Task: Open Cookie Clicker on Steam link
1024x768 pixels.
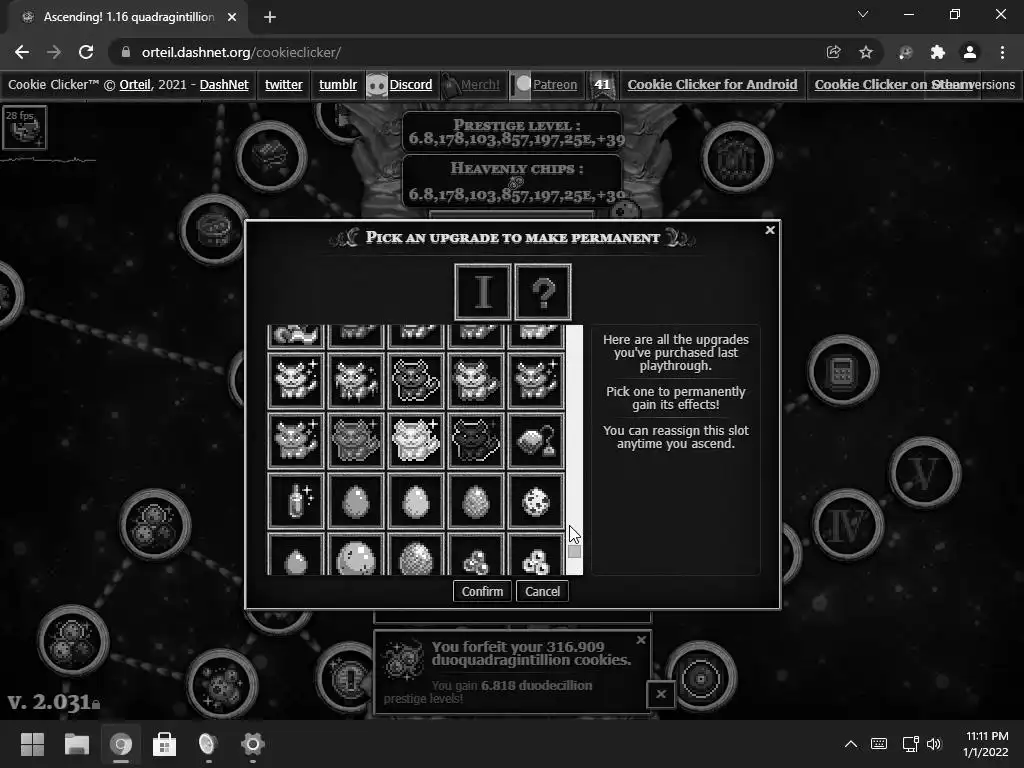Action: pos(893,85)
